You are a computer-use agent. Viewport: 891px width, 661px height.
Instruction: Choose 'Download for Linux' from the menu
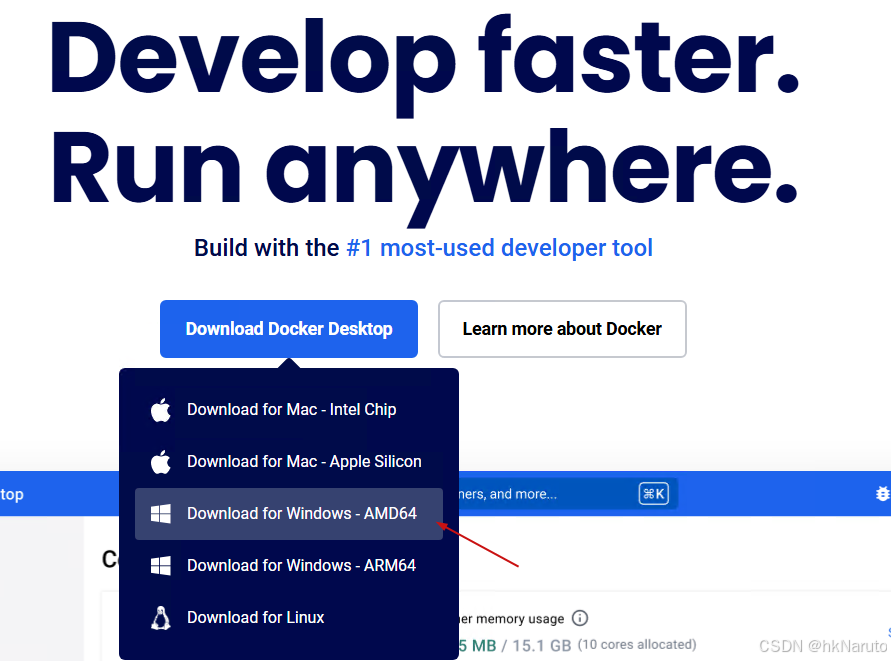255,617
